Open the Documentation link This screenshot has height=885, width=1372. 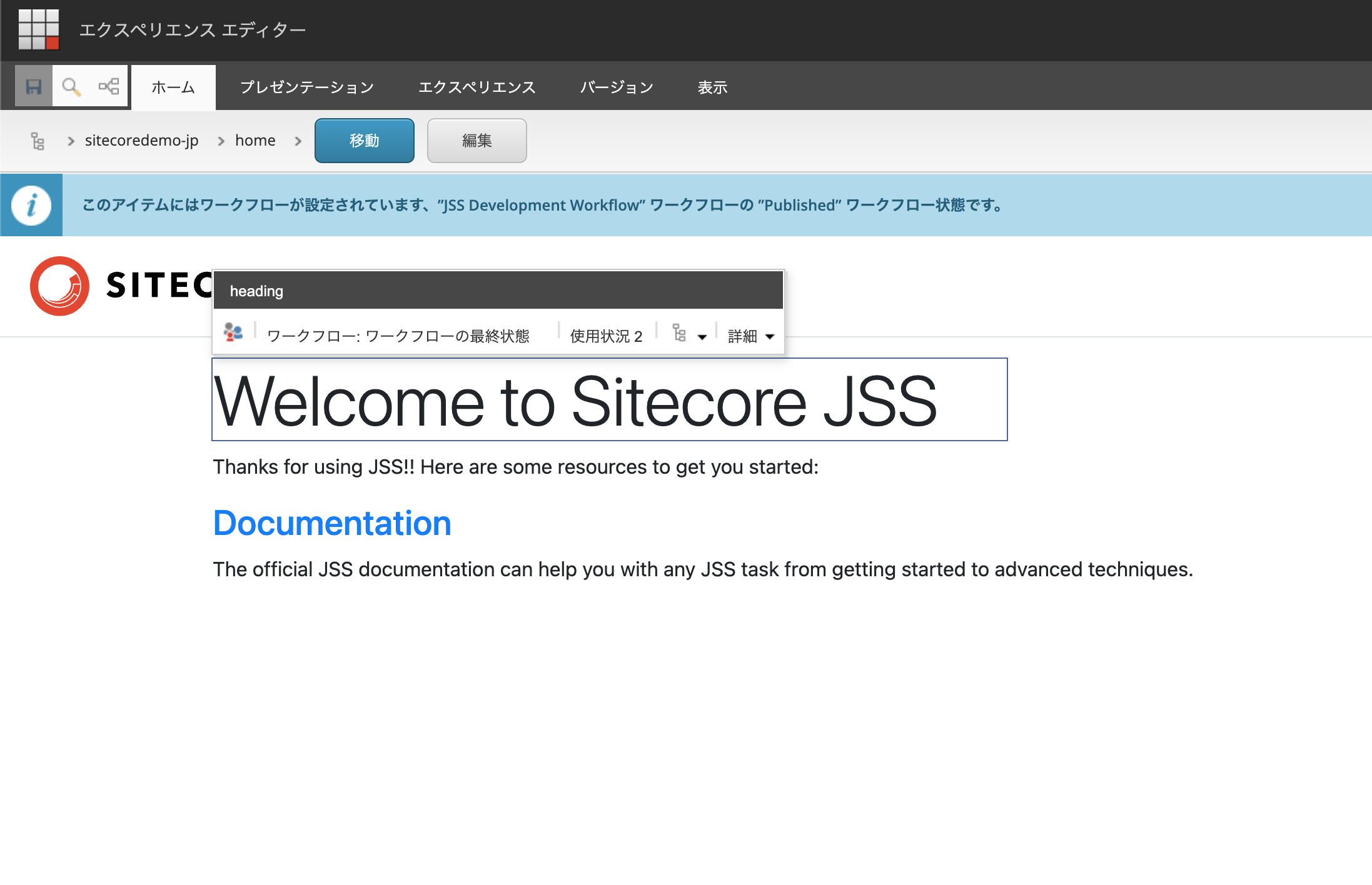tap(332, 523)
